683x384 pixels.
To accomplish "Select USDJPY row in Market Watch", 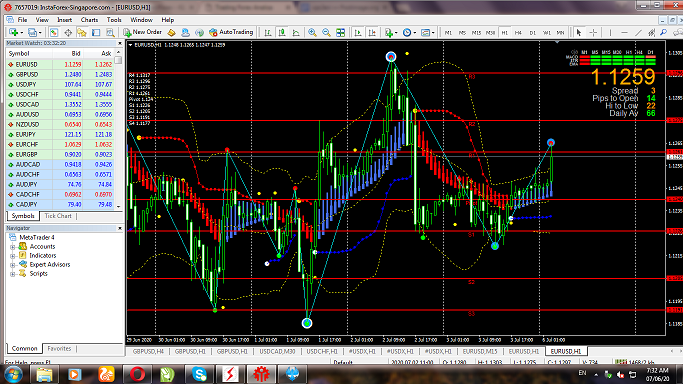I will pos(61,84).
